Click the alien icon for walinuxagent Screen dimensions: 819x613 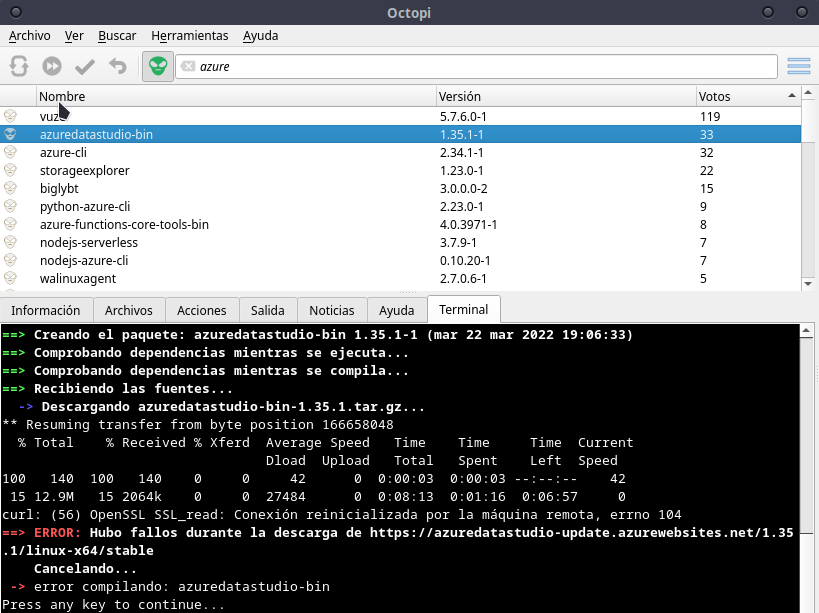pyautogui.click(x=10, y=278)
